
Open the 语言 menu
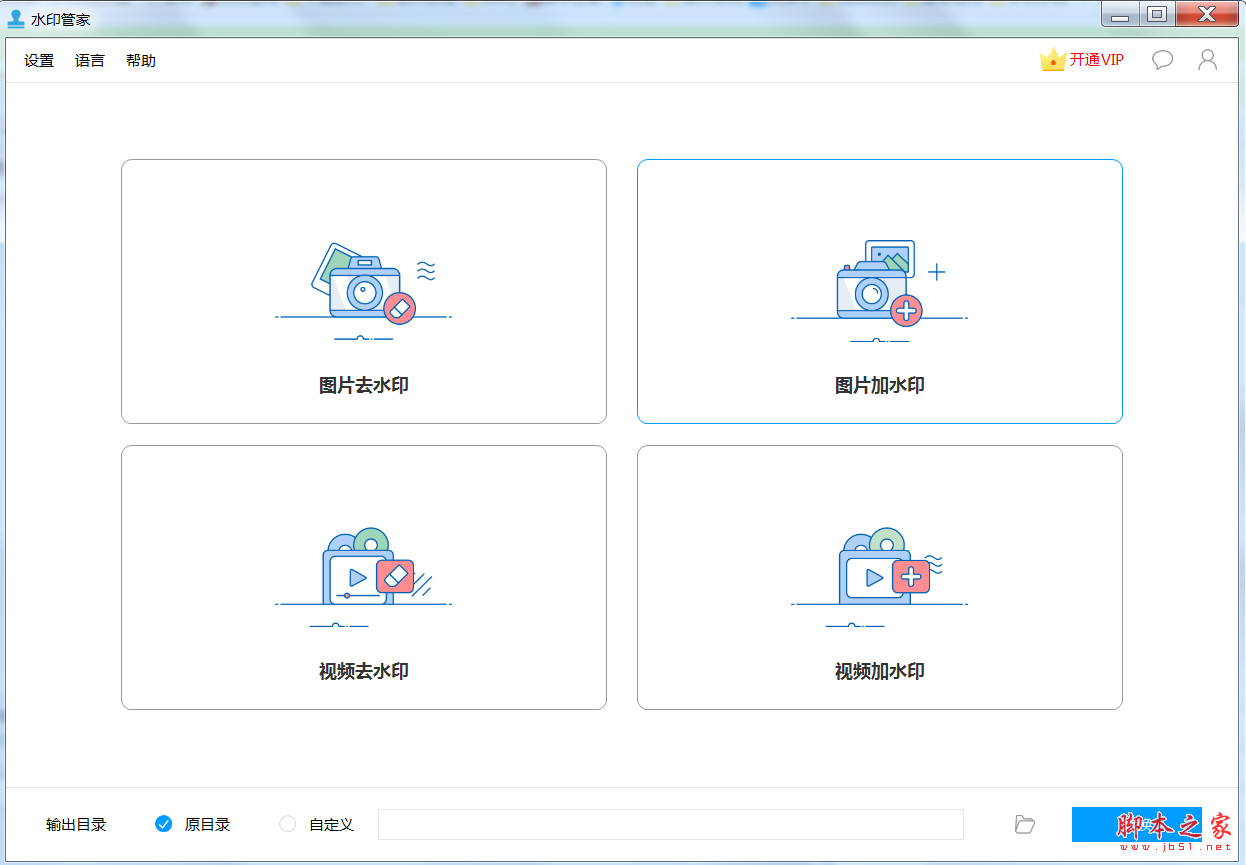[x=89, y=60]
